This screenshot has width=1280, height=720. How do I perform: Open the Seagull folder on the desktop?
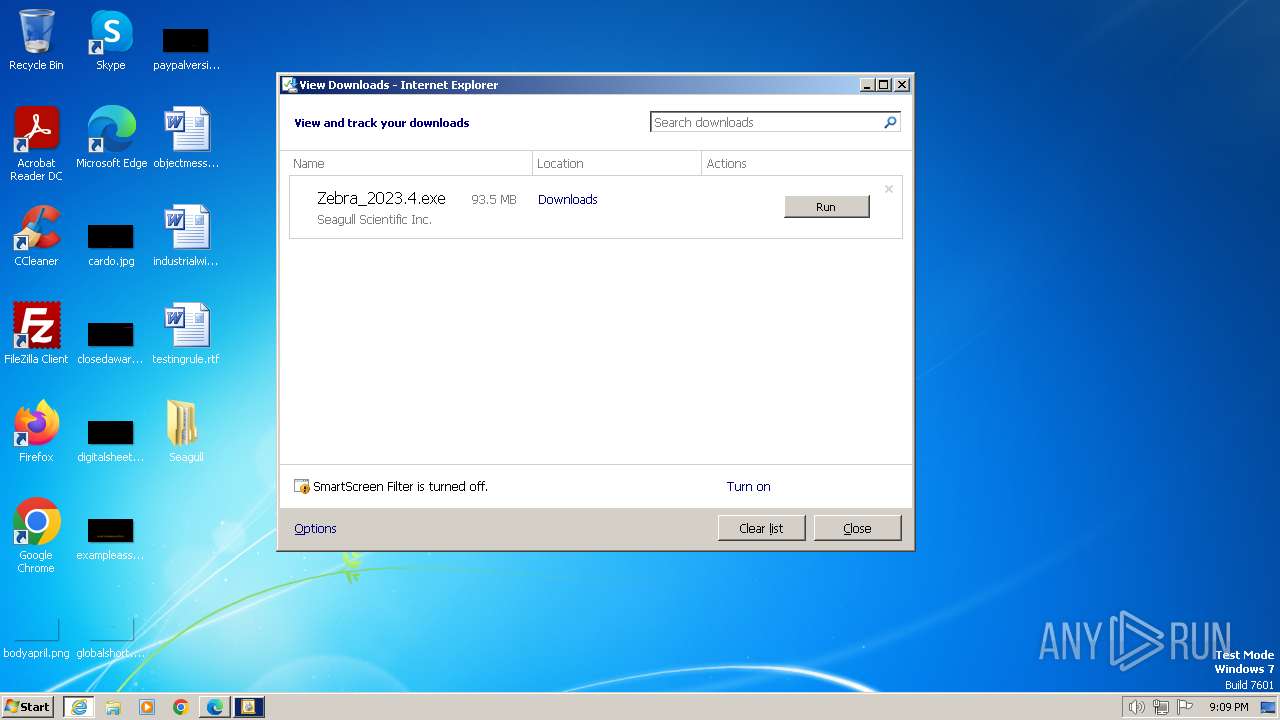(186, 431)
